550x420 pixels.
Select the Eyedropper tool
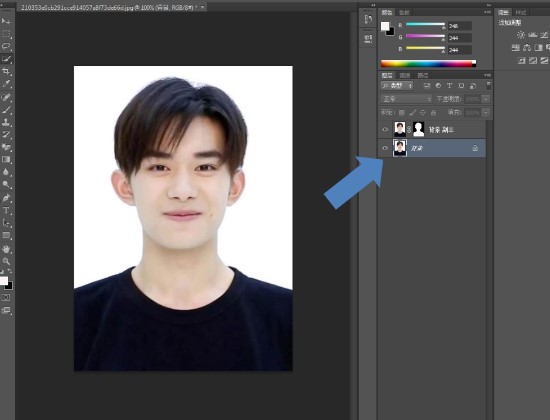tap(6, 84)
